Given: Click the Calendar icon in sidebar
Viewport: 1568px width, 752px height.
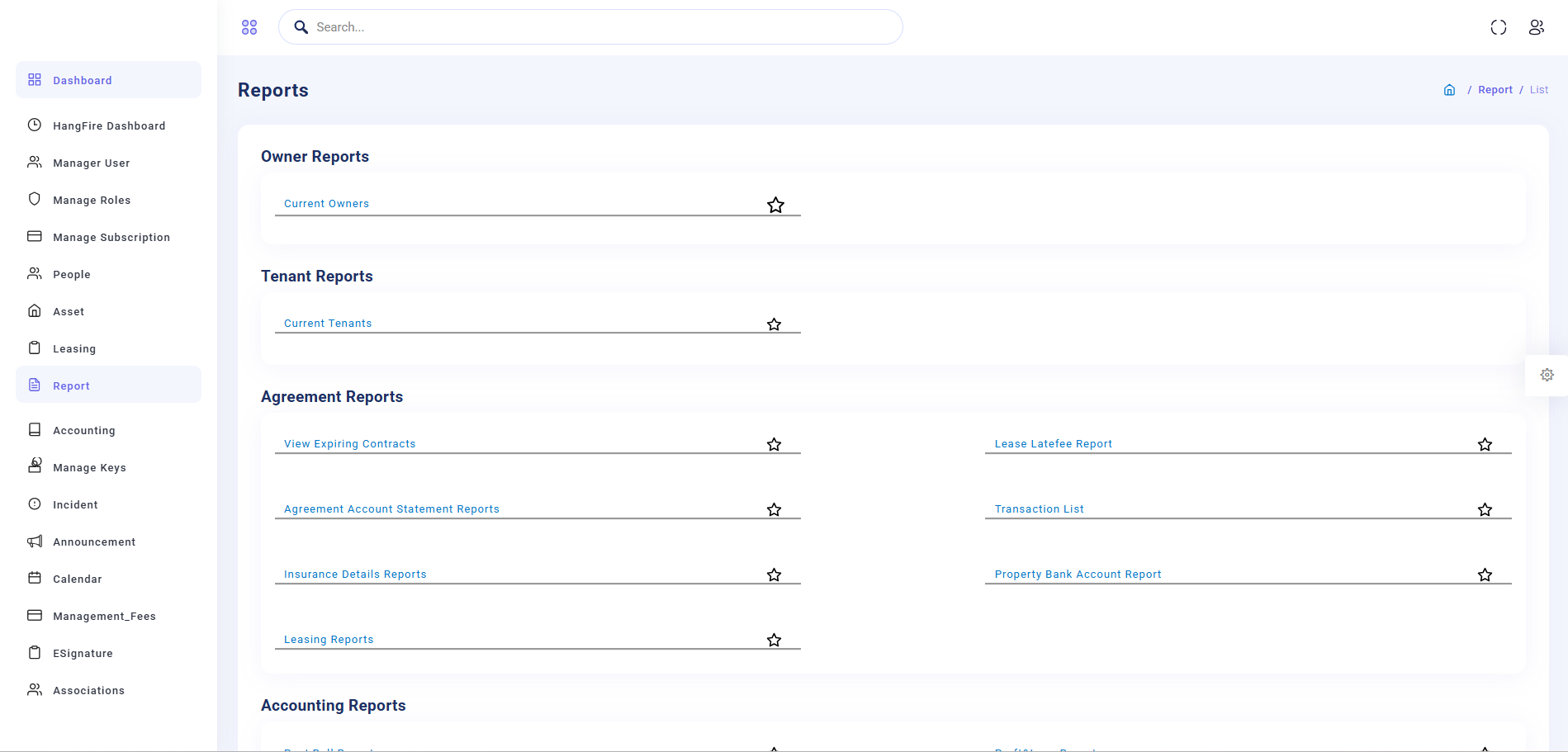Looking at the screenshot, I should (x=35, y=578).
